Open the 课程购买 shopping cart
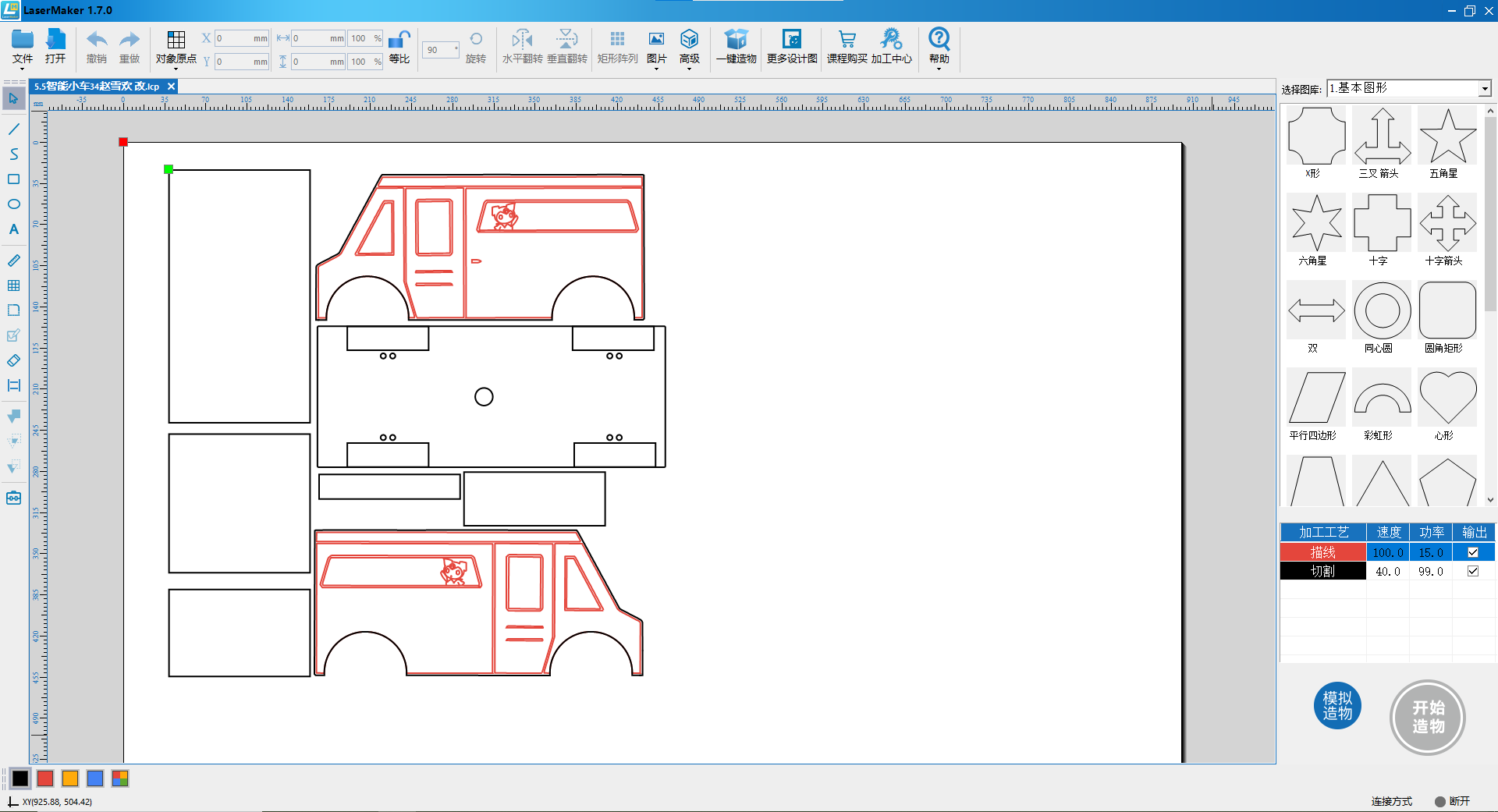 pyautogui.click(x=847, y=47)
